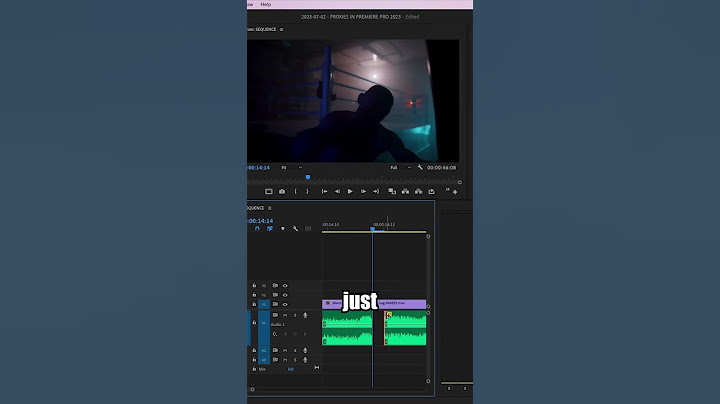Click the Mix track volume value
This screenshot has height=404, width=720.
click(x=291, y=369)
